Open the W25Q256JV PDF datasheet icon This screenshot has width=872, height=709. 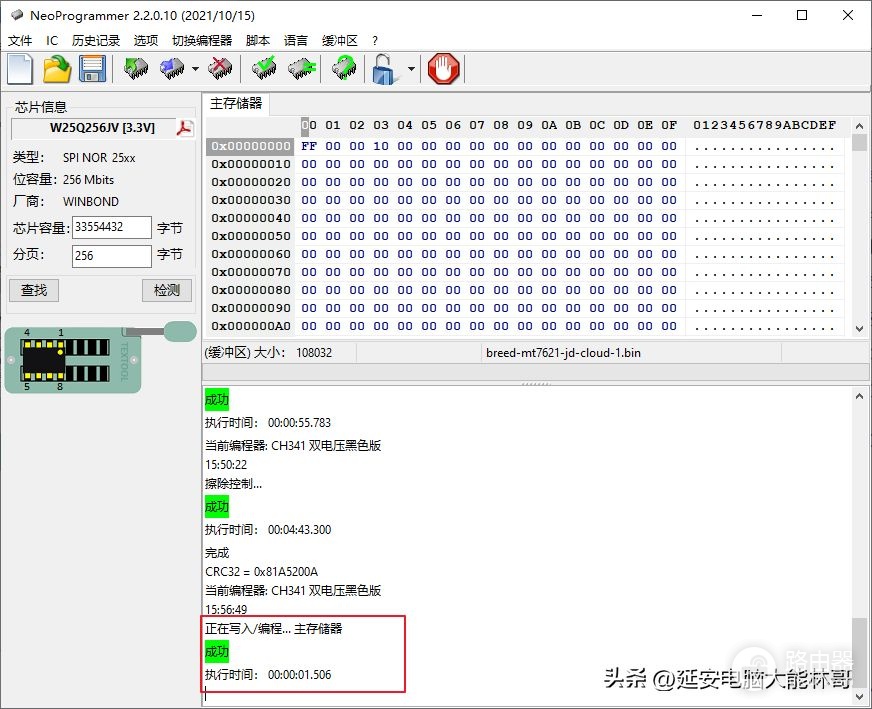[x=185, y=128]
